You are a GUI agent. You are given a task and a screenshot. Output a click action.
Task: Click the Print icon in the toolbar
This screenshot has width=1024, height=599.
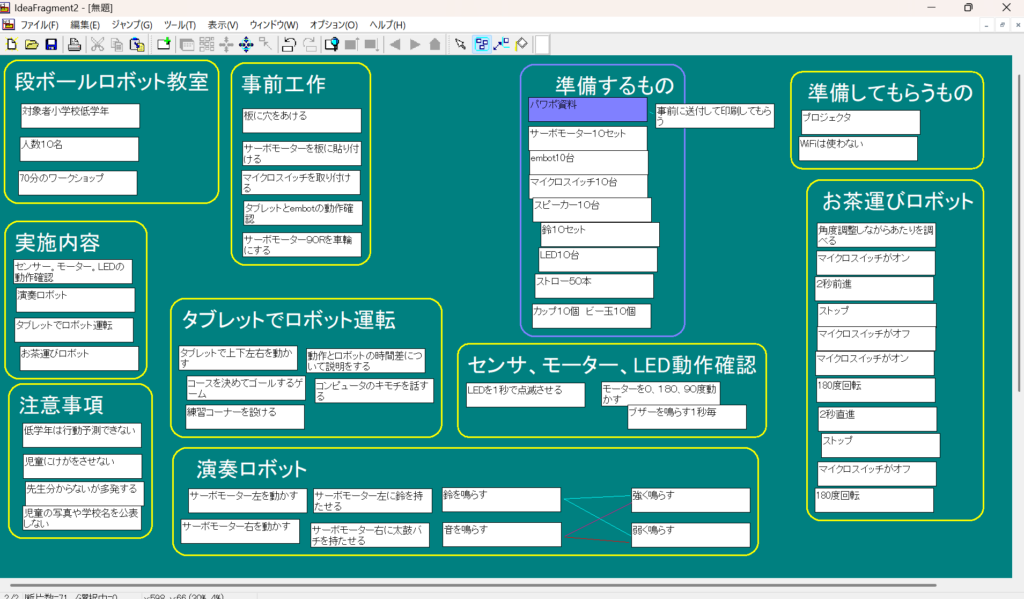(x=74, y=44)
